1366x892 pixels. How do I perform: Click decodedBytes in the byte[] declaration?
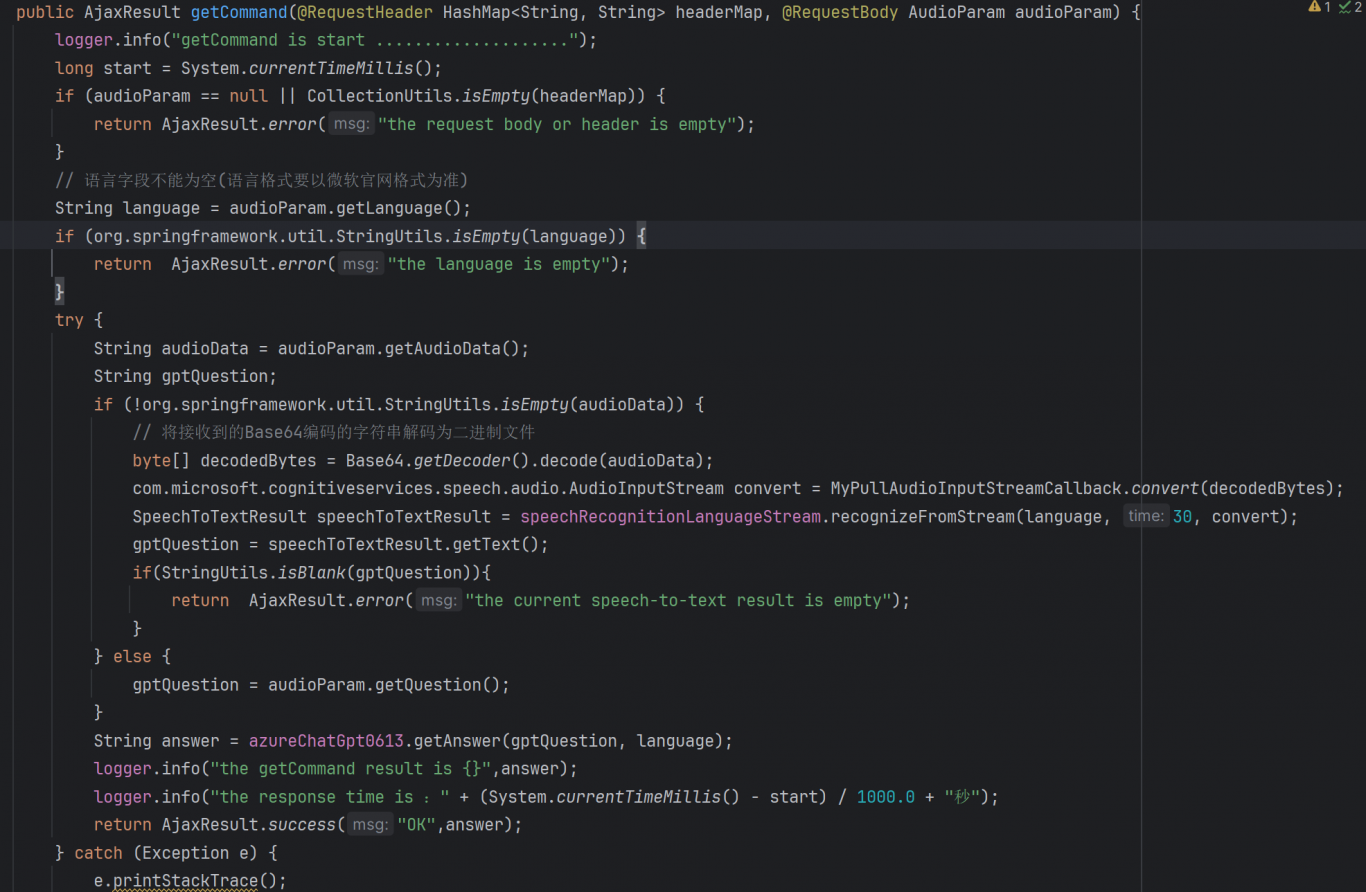click(x=258, y=460)
